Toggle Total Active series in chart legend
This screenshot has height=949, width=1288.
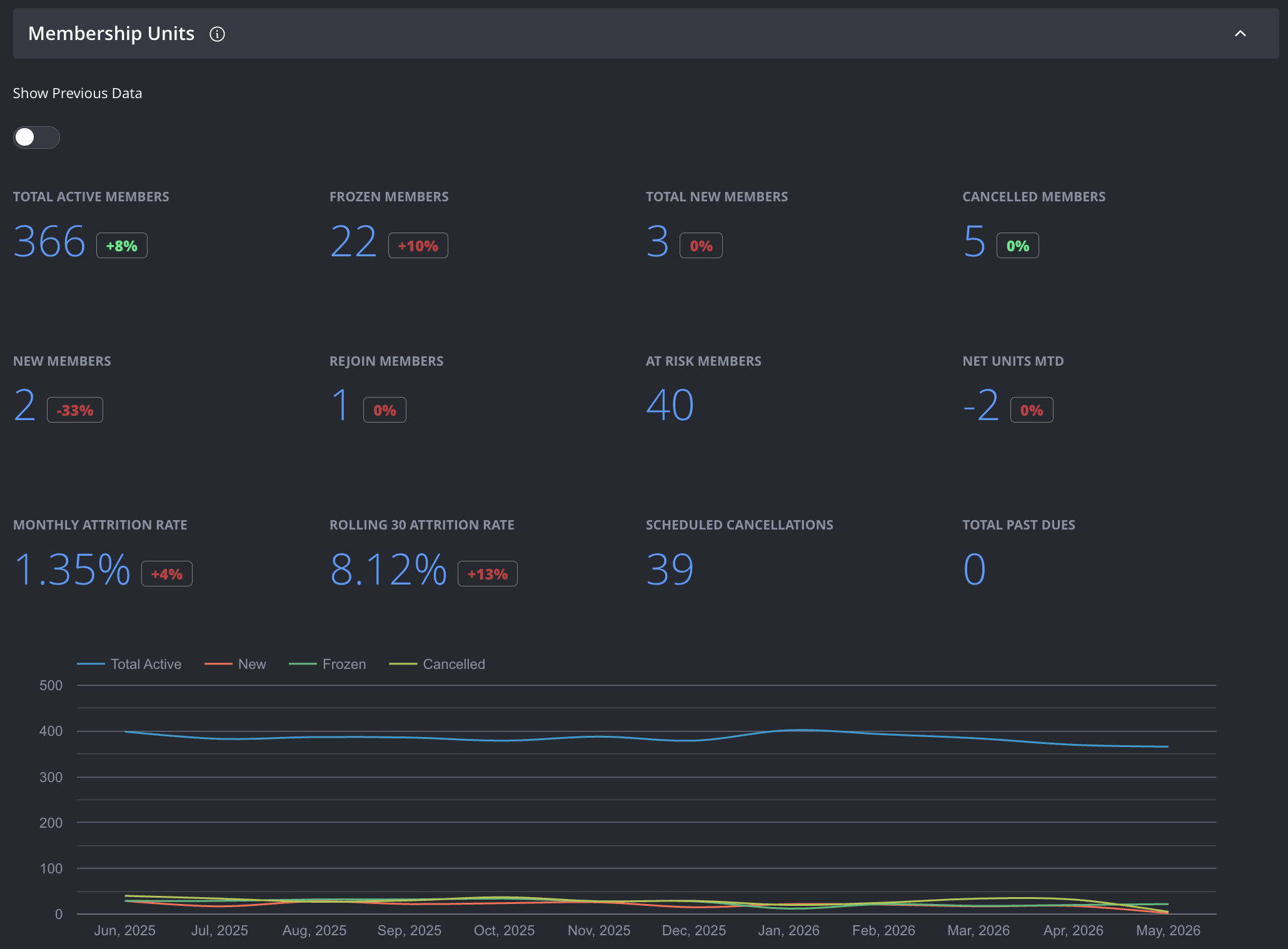pyautogui.click(x=129, y=664)
